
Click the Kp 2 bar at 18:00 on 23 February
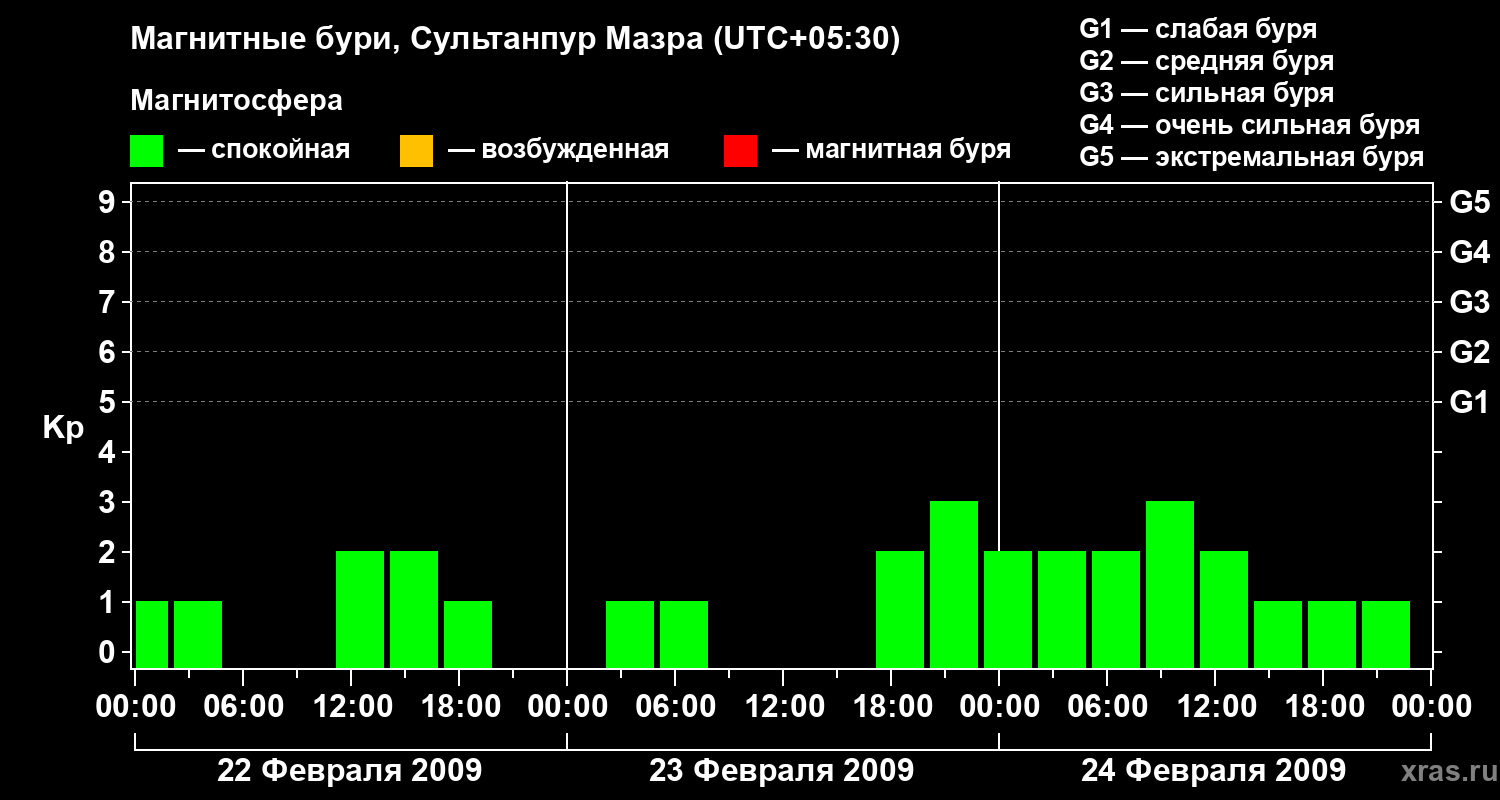(900, 609)
